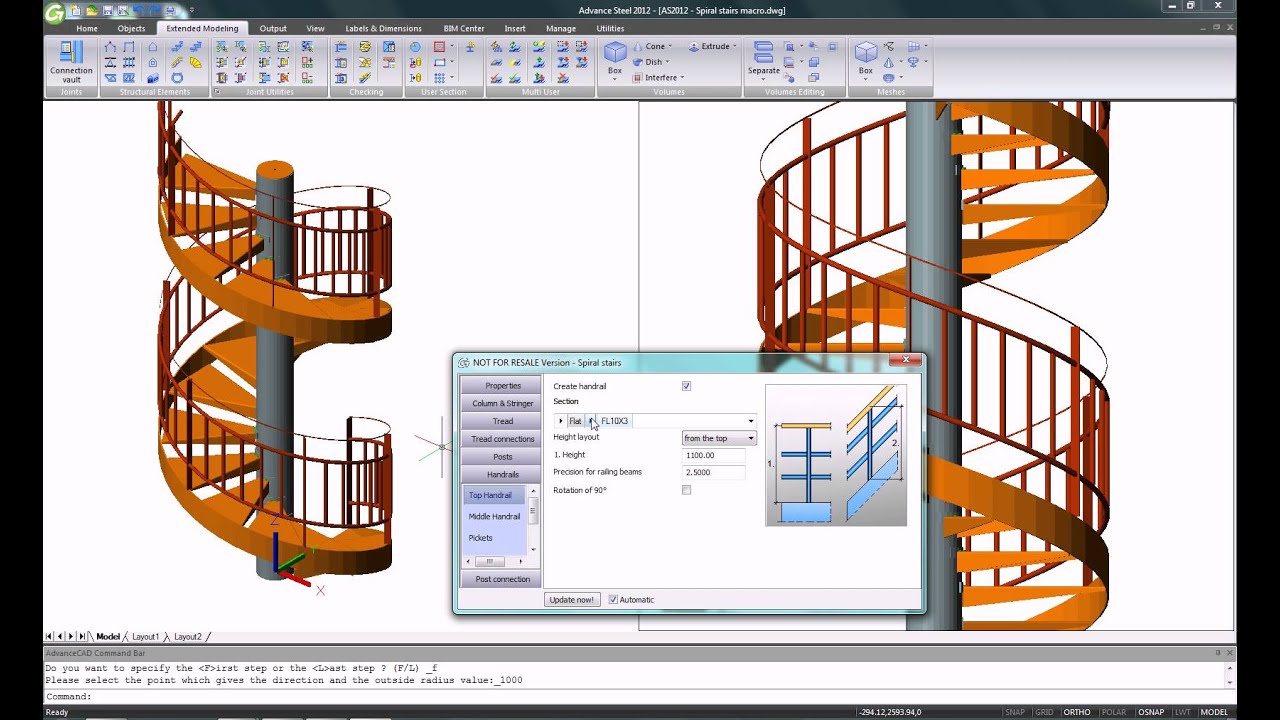Switch to the Layout1 tab

click(x=145, y=636)
